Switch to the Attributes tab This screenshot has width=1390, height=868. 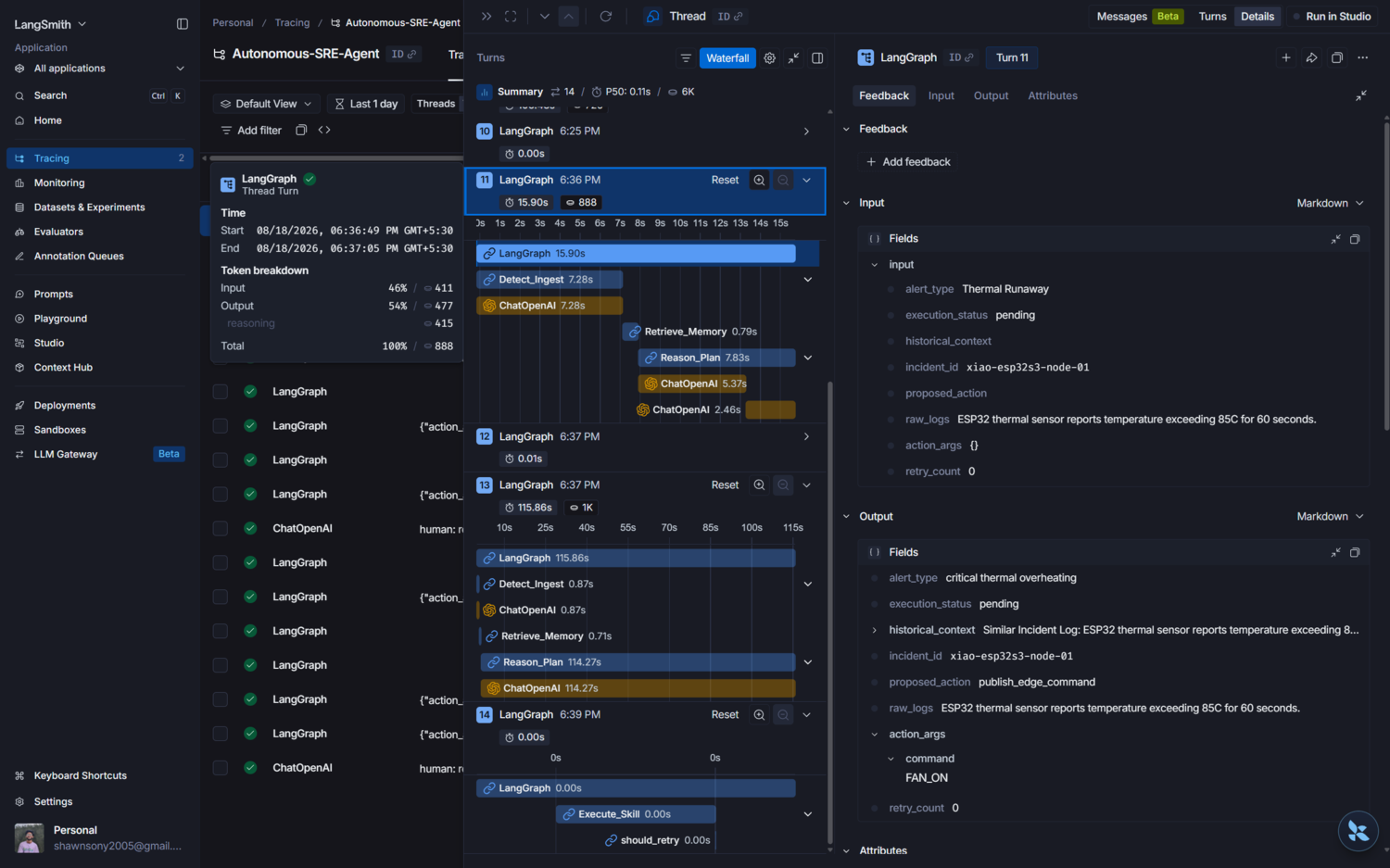(1053, 96)
